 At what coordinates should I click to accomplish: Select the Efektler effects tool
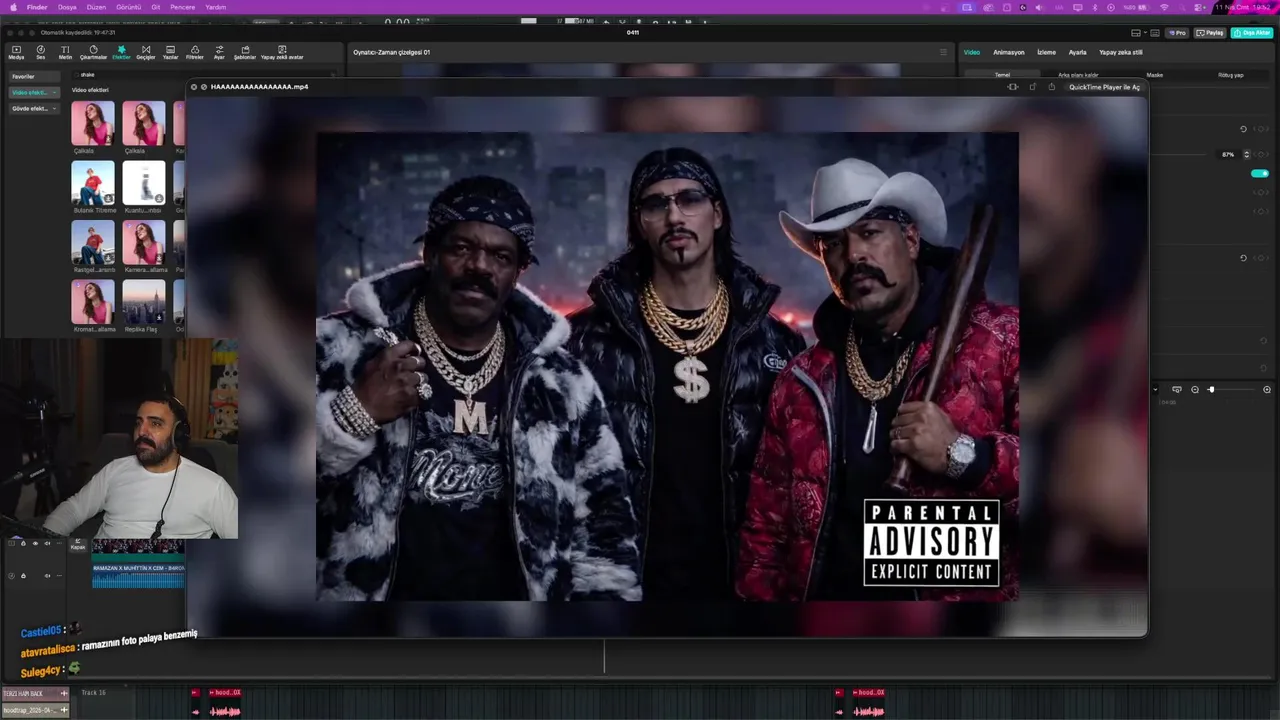click(x=121, y=52)
